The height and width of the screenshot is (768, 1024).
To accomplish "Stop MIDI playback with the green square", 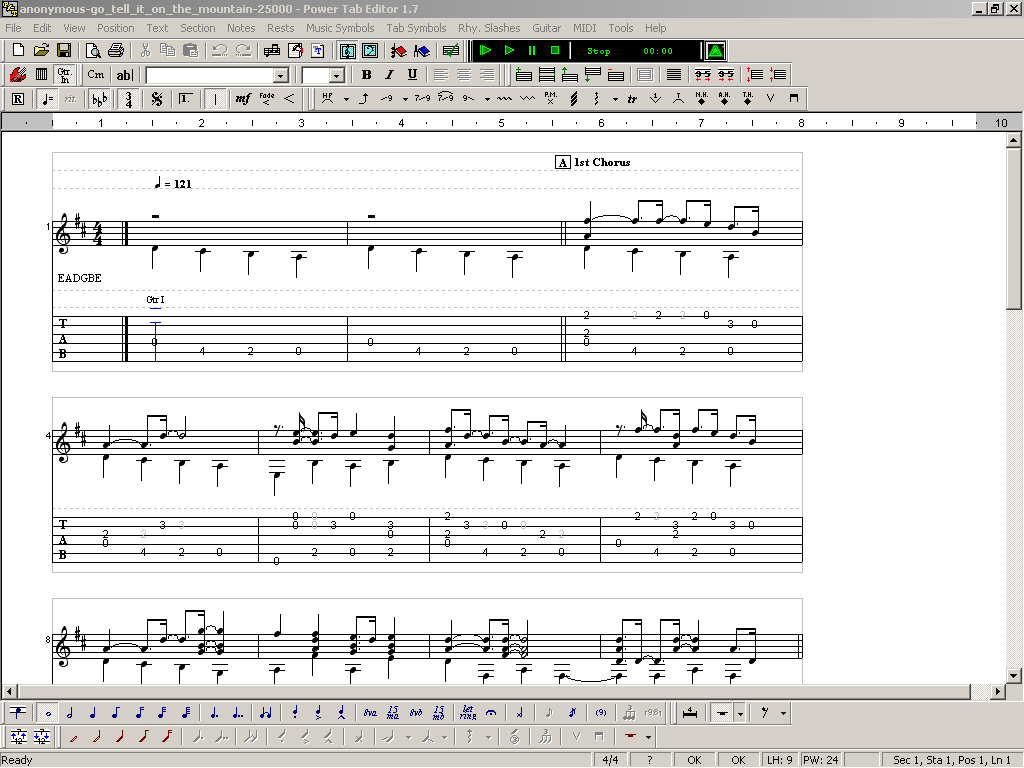I will (x=555, y=50).
